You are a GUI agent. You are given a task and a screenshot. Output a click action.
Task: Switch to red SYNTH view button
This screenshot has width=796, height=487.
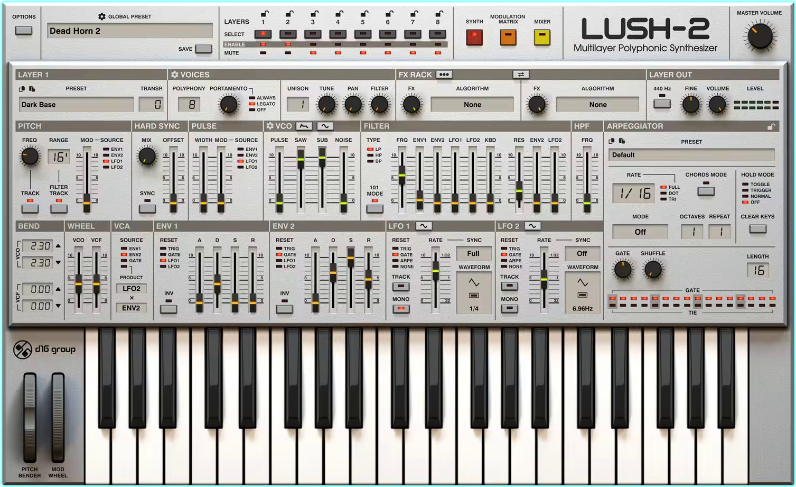[x=474, y=38]
